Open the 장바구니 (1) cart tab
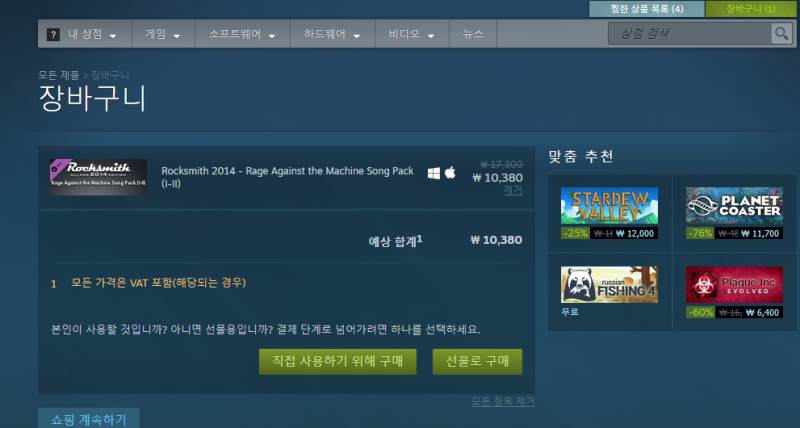The height and width of the screenshot is (428, 800). (751, 9)
